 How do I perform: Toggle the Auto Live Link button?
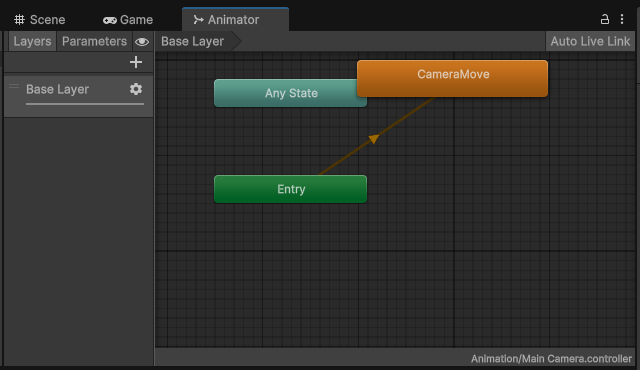tap(590, 42)
